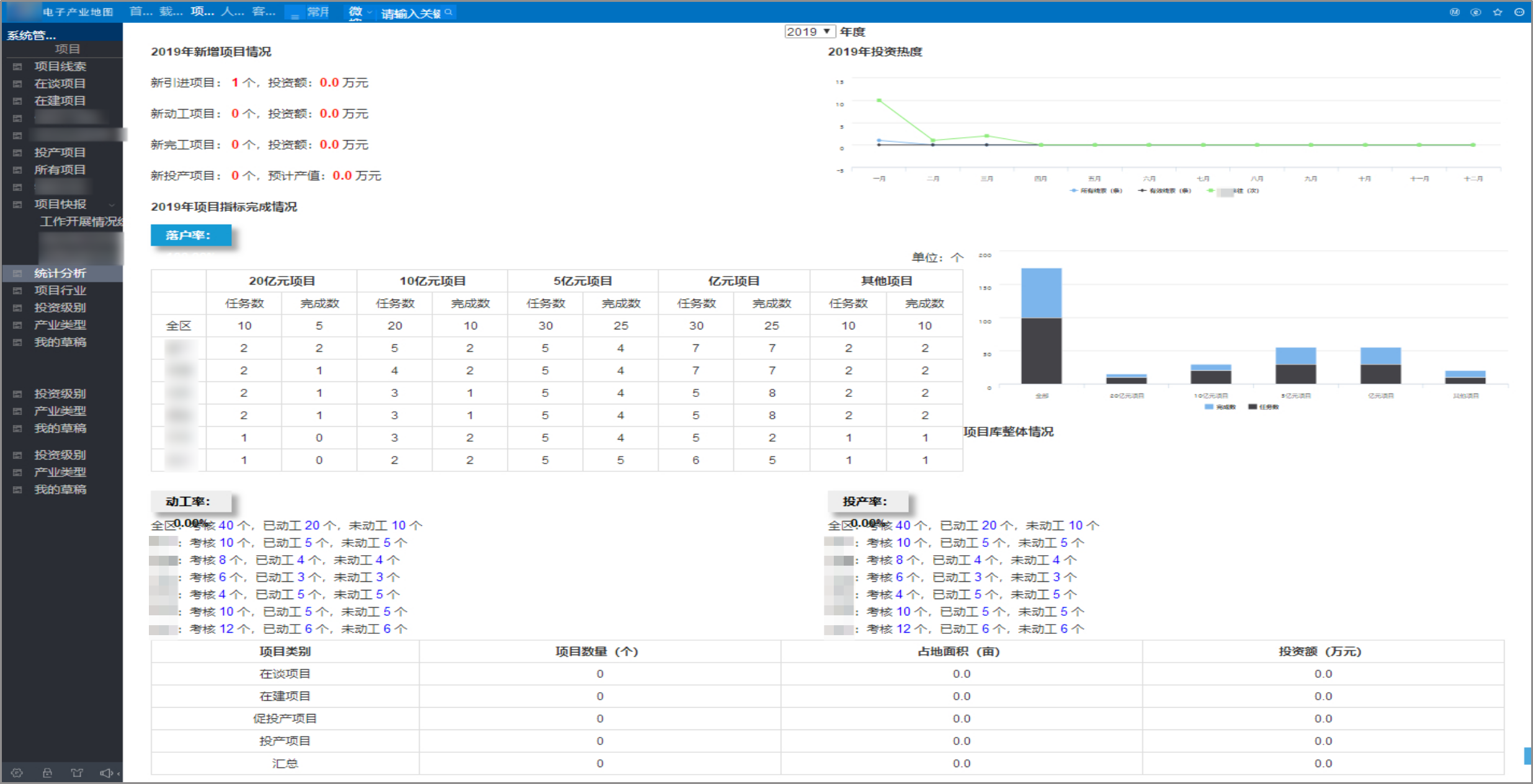The width and height of the screenshot is (1533, 784).
Task: Open the shirt-shaped theme icon
Action: [77, 773]
